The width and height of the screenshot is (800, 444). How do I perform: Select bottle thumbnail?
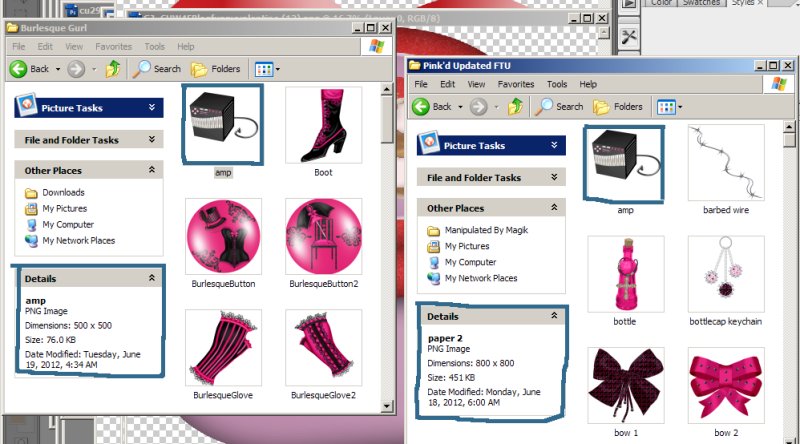tap(626, 274)
